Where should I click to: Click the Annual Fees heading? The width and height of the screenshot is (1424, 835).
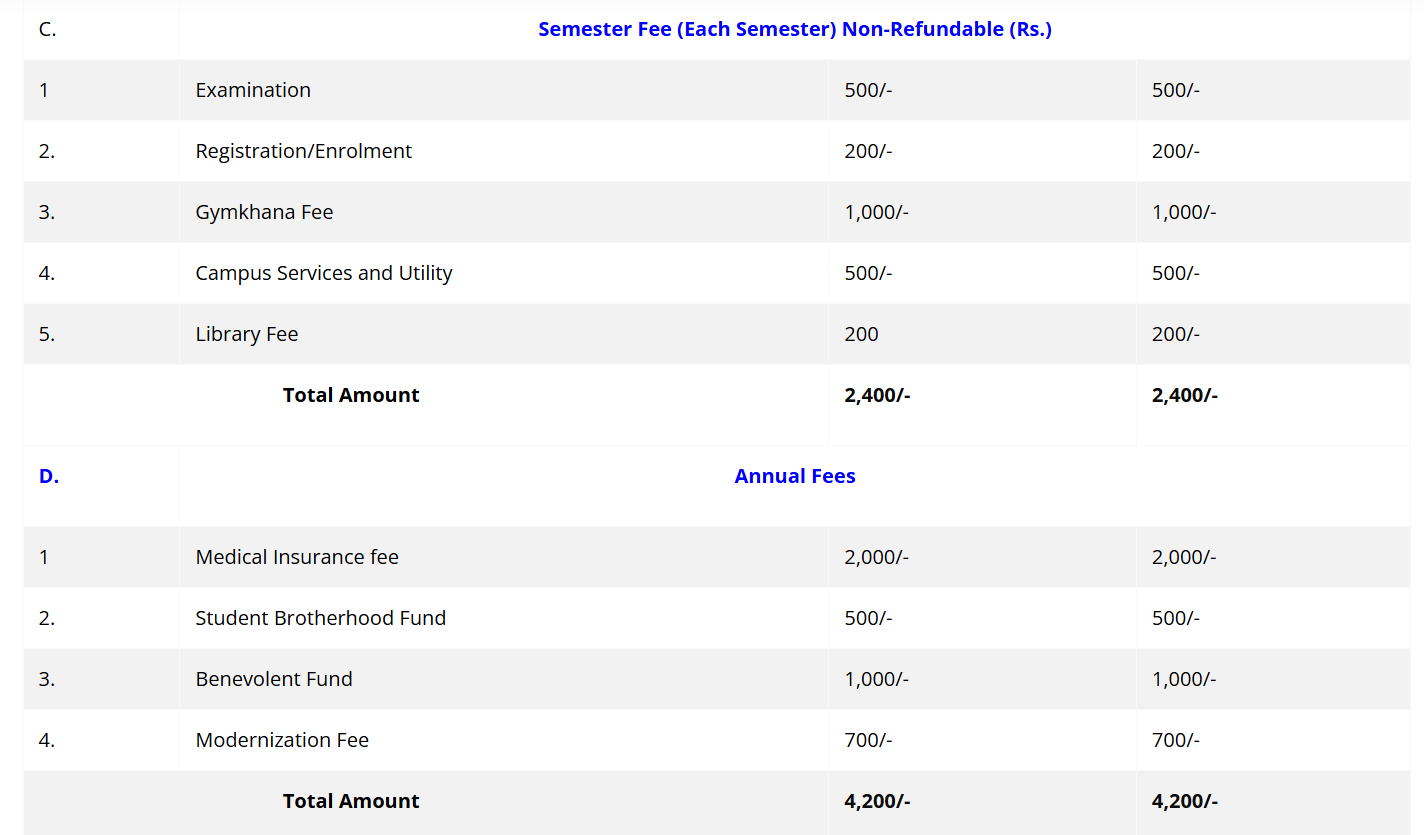[x=794, y=476]
